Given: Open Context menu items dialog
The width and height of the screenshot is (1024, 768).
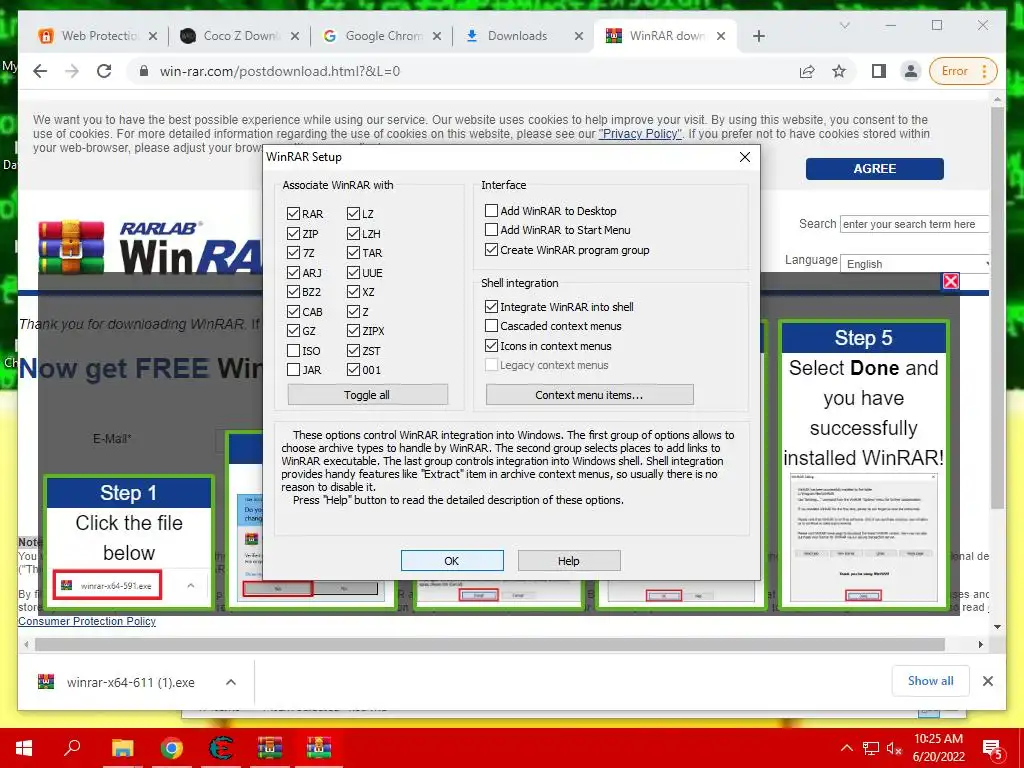Looking at the screenshot, I should coord(589,394).
